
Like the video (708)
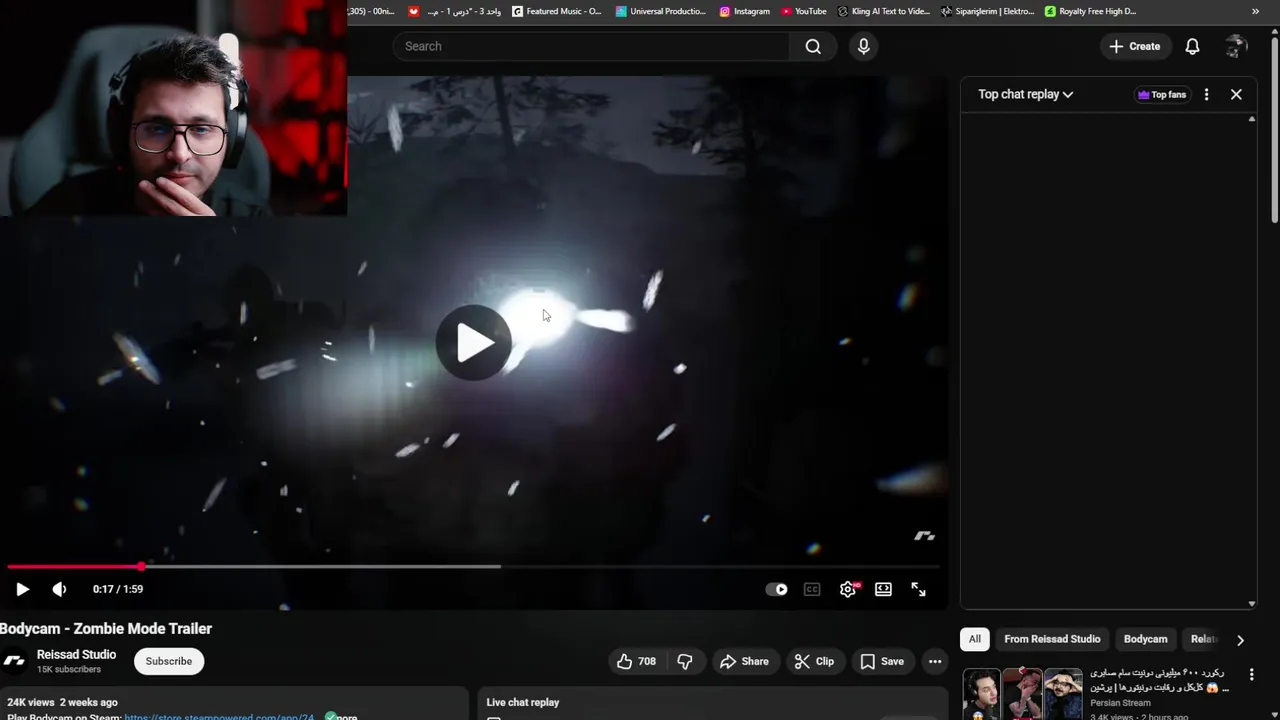coord(637,661)
